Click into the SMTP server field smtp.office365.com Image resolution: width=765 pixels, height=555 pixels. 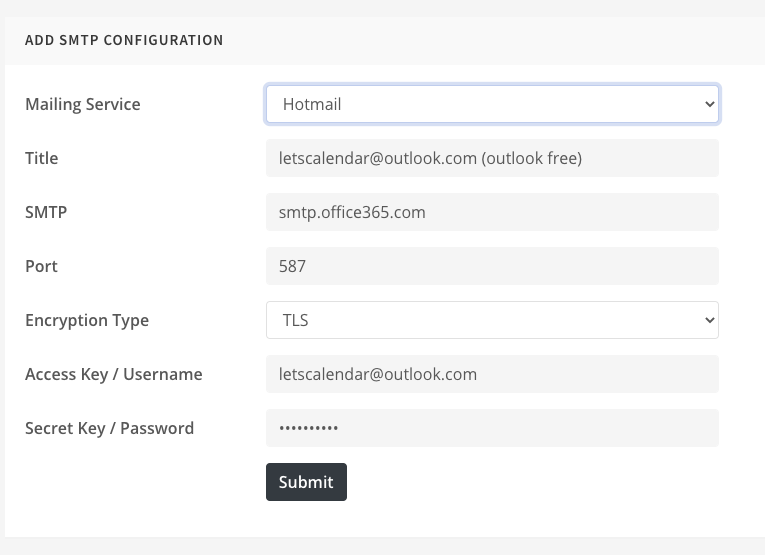click(492, 212)
